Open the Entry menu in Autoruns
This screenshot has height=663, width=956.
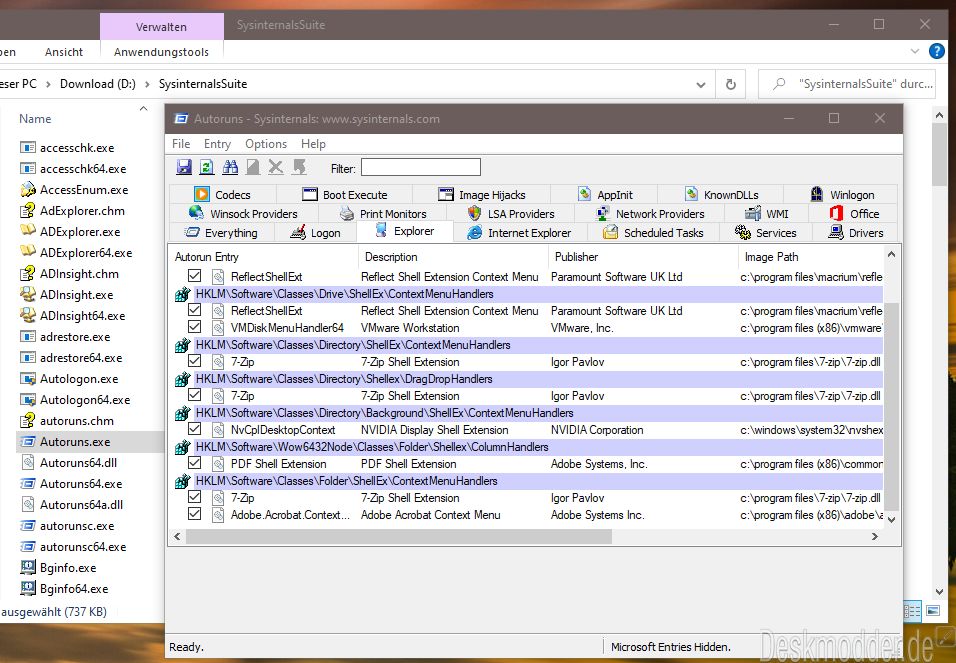(x=217, y=144)
